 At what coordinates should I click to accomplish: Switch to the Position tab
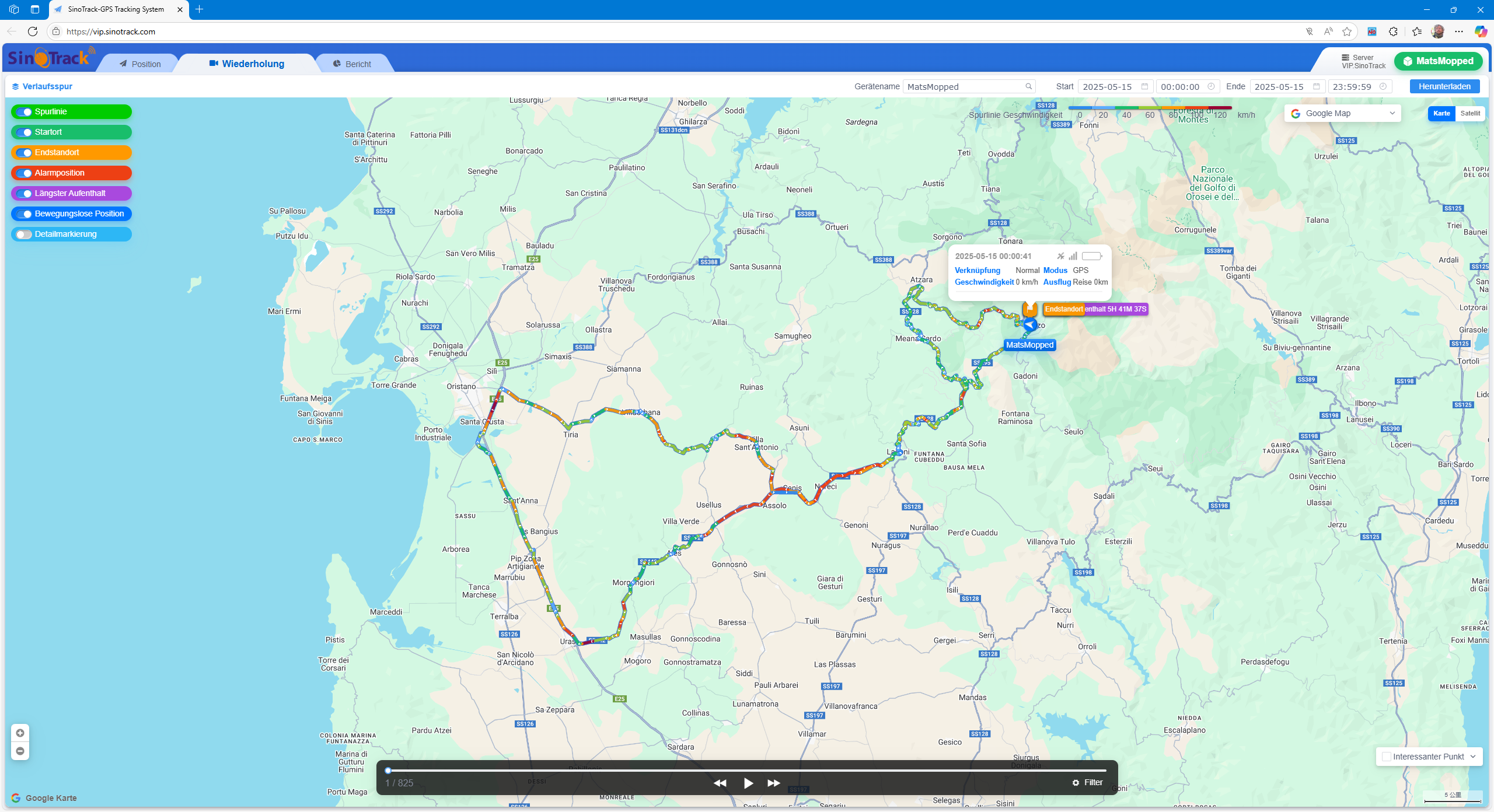(x=140, y=64)
